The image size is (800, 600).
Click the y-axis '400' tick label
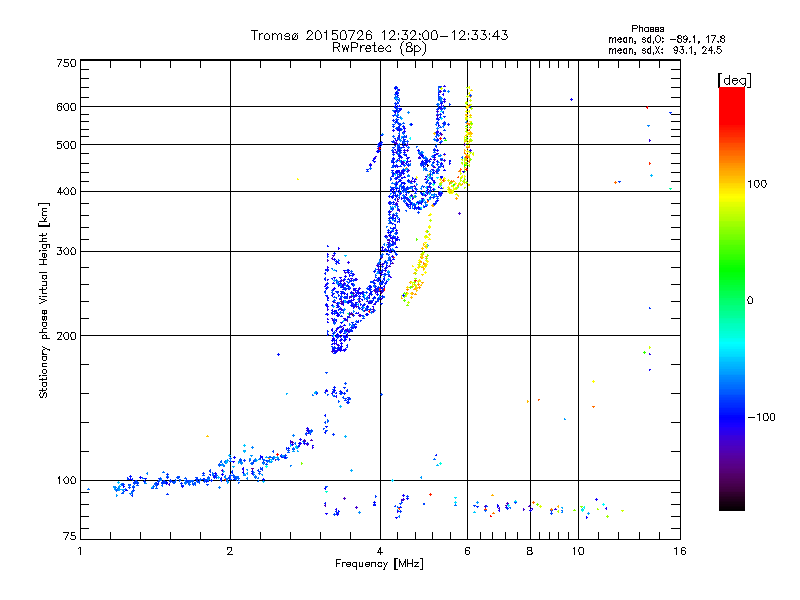pyautogui.click(x=67, y=191)
